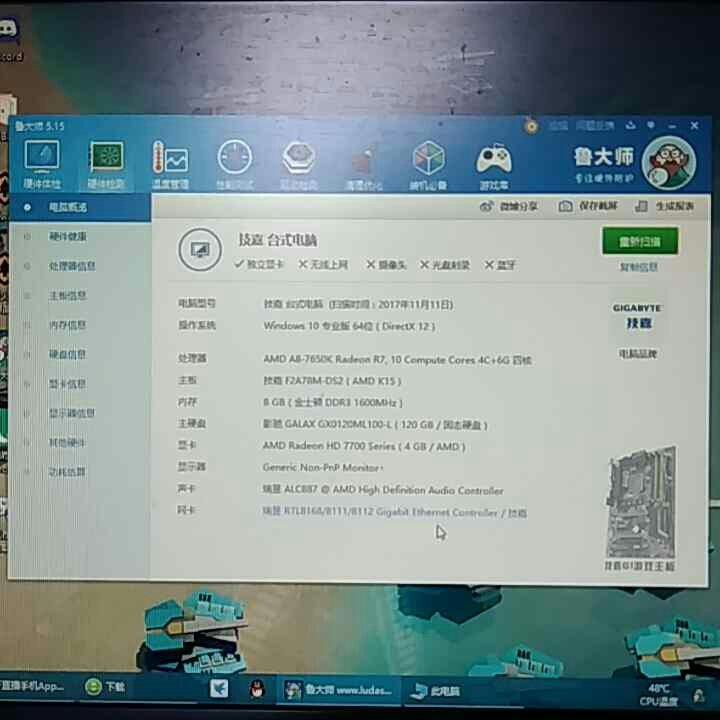Click the 鲁大师 cartoon avatar
The image size is (720, 720).
669,163
